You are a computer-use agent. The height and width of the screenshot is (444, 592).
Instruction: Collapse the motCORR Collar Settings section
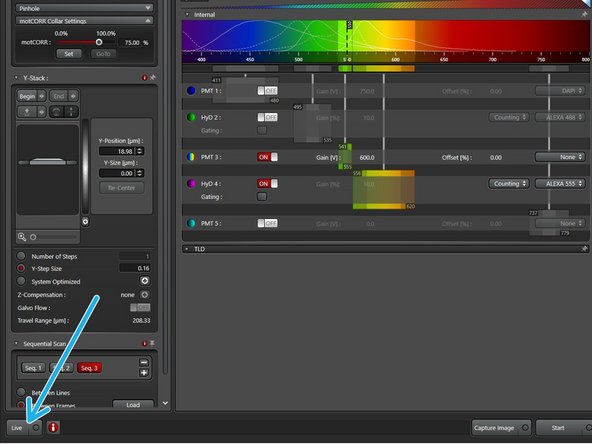[x=148, y=21]
